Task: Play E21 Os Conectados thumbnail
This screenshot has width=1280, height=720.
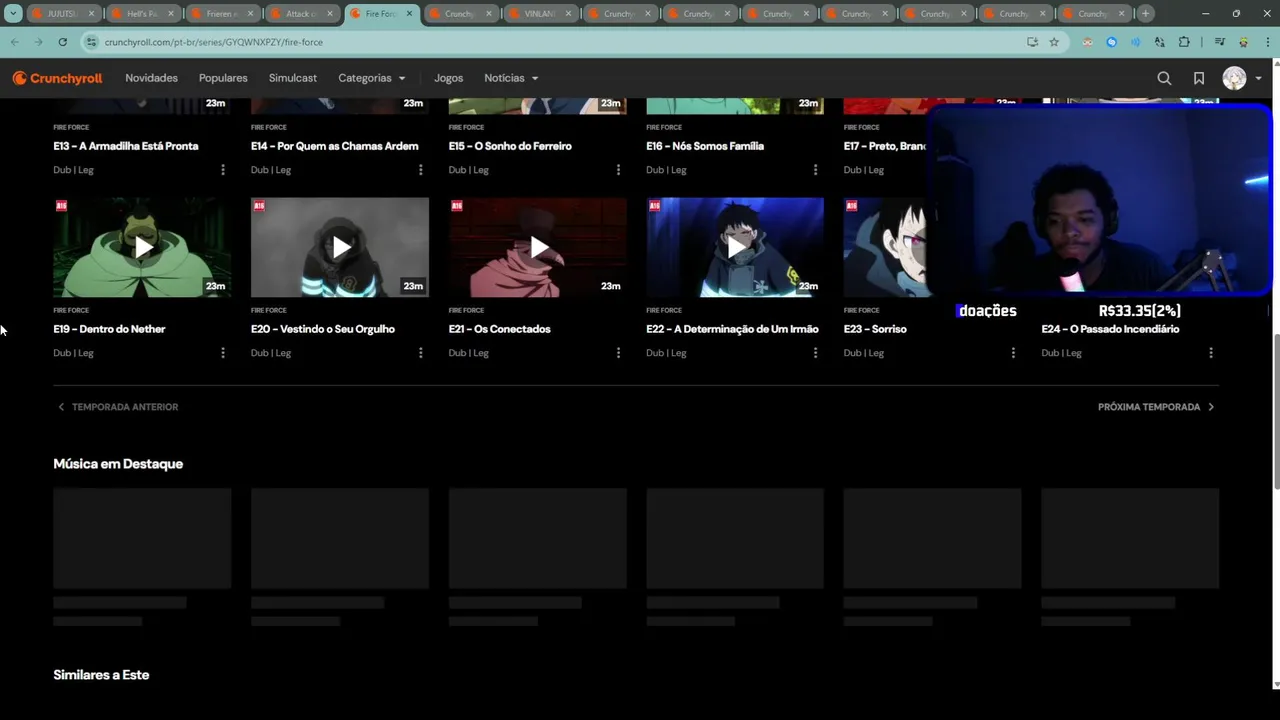Action: [x=537, y=247]
